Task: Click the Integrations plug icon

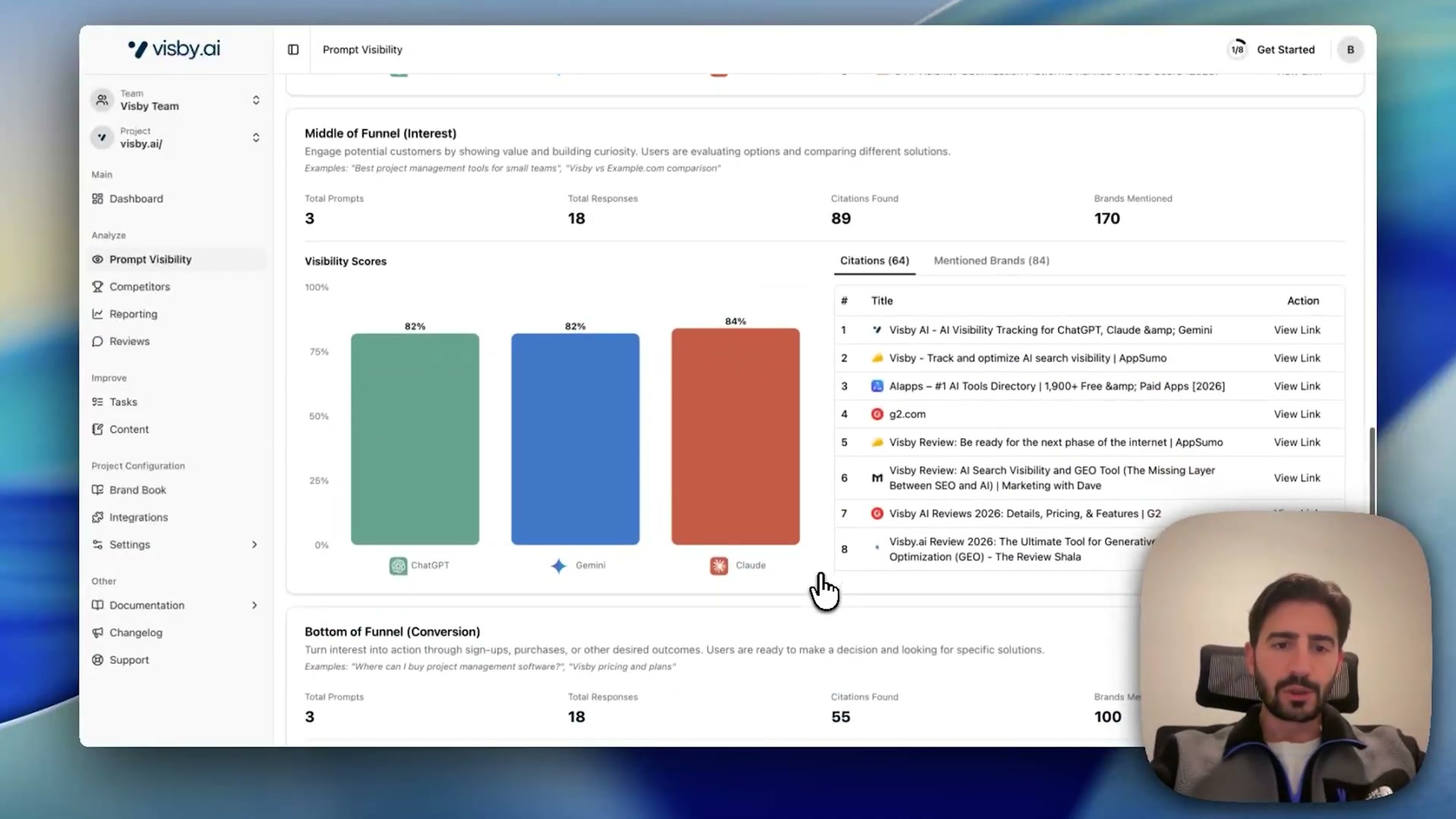Action: (x=97, y=517)
